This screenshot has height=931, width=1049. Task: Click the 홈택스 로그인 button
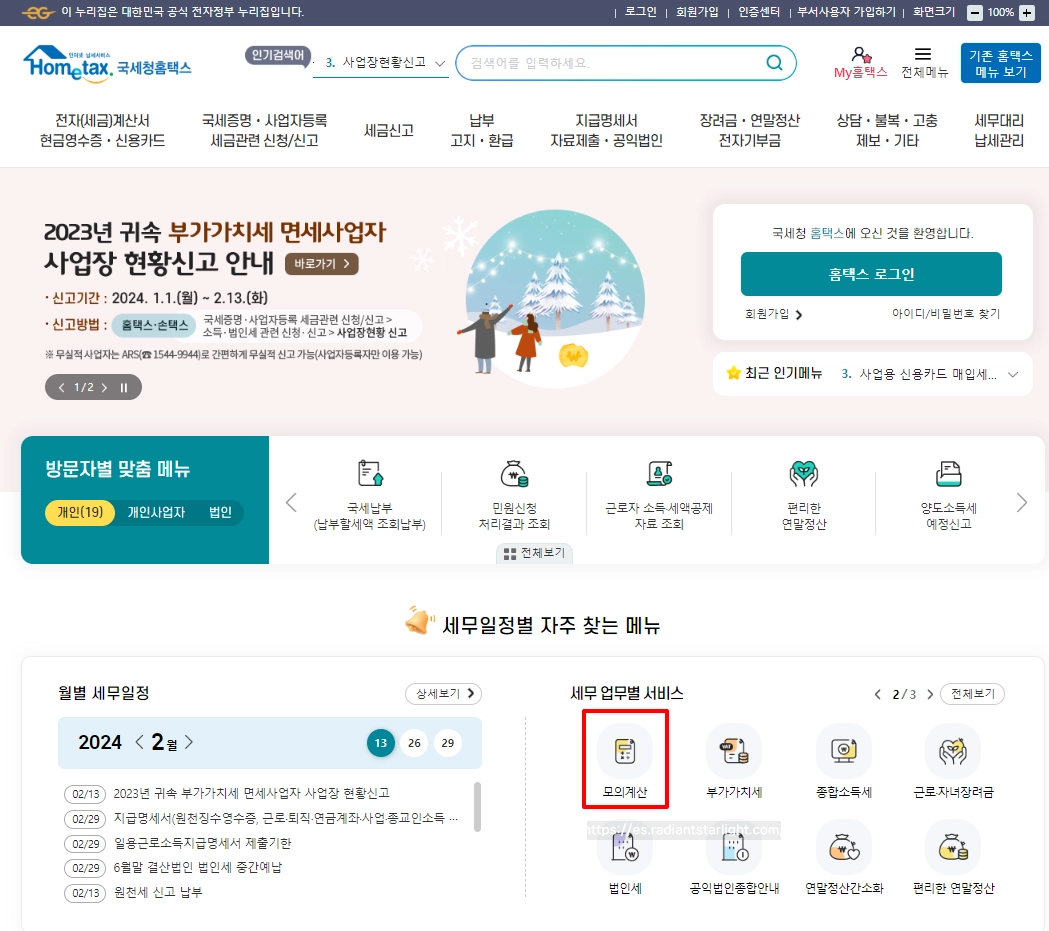point(870,273)
